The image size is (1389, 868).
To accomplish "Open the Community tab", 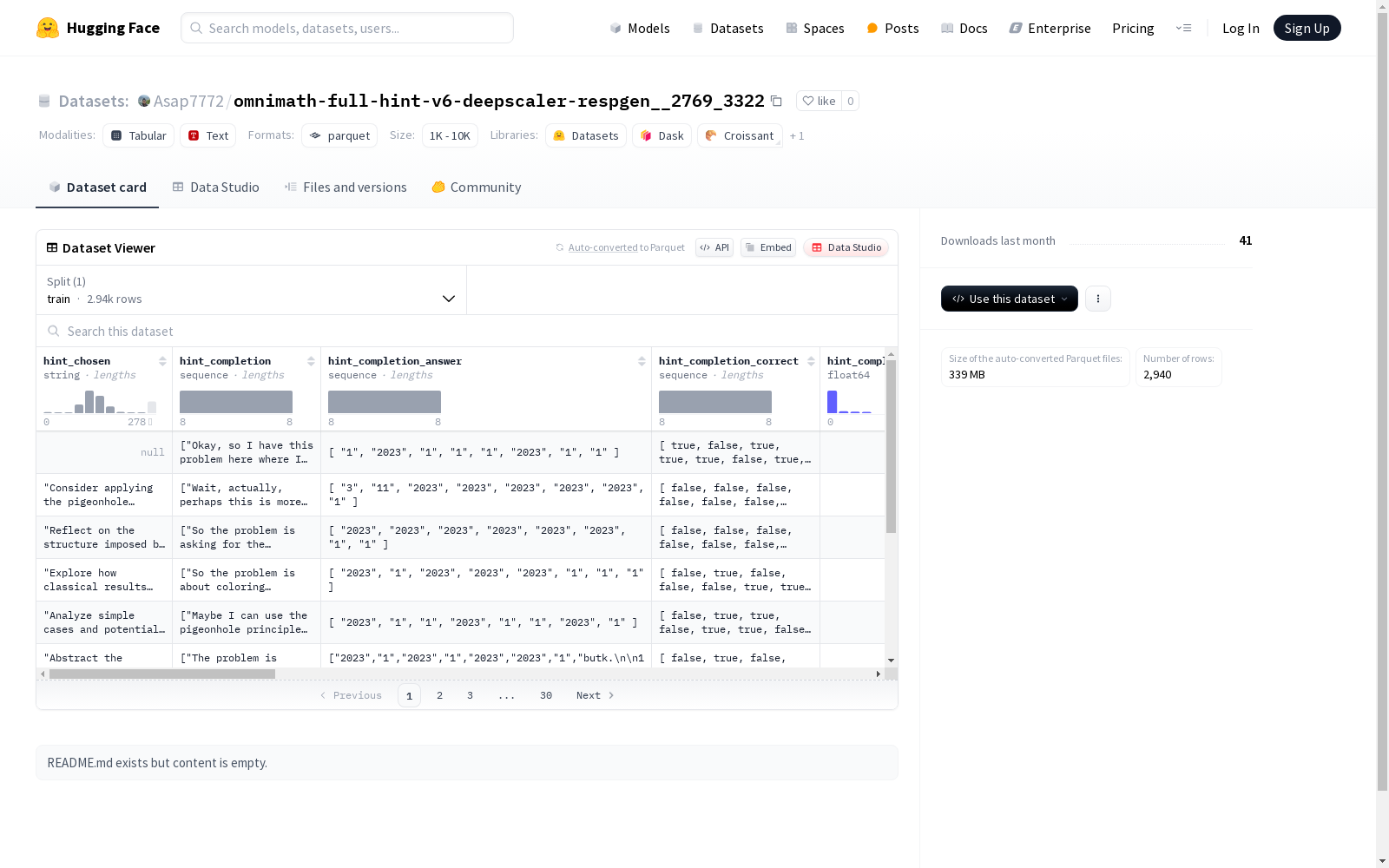I will [477, 187].
